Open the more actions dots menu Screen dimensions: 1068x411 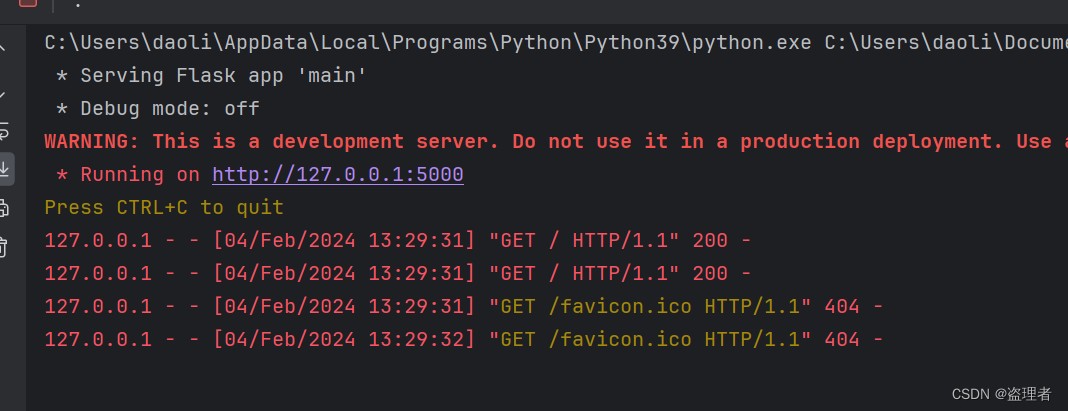coord(78,4)
